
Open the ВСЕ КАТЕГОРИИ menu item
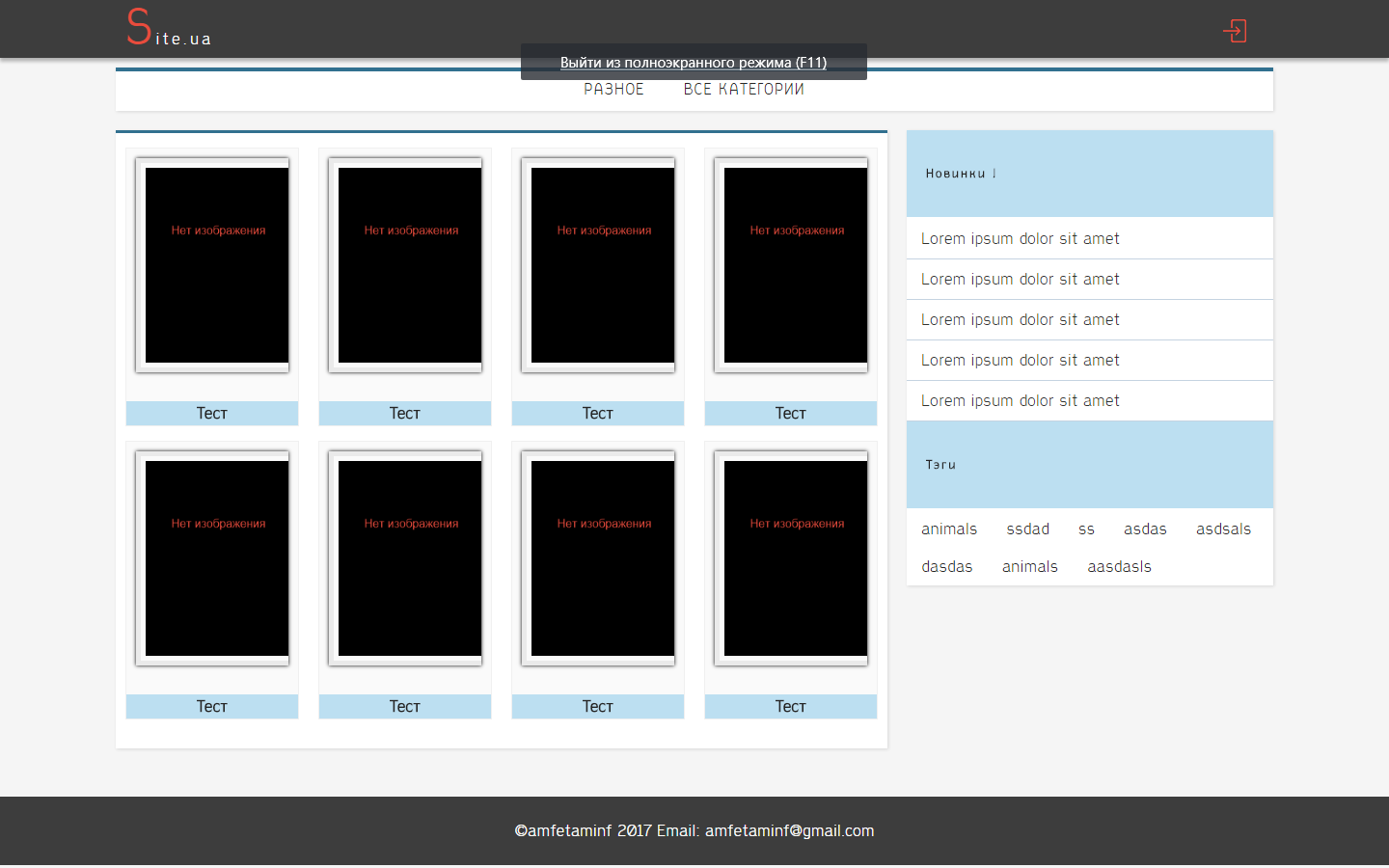[x=744, y=90]
